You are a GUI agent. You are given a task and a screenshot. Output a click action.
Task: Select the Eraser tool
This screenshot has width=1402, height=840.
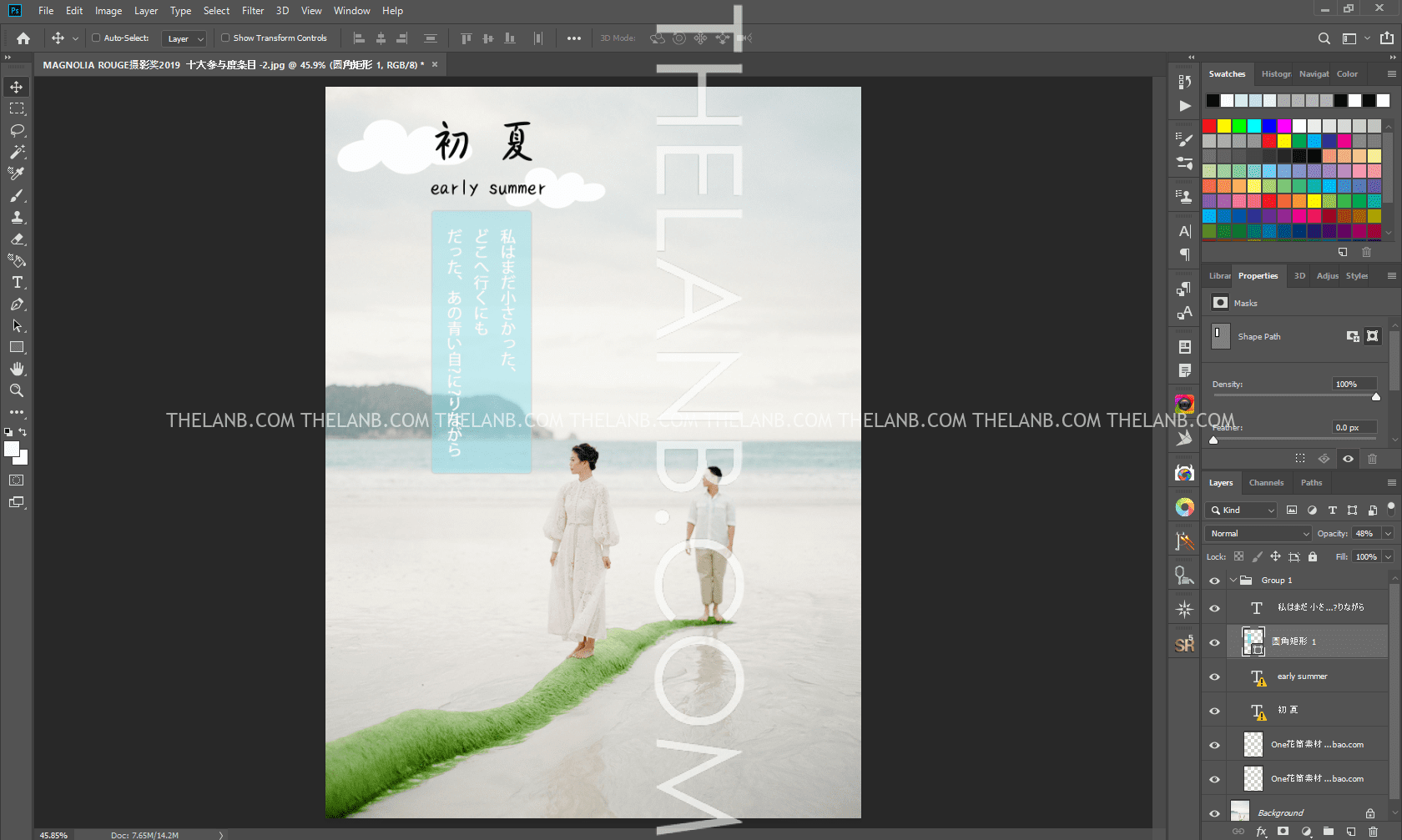click(17, 239)
